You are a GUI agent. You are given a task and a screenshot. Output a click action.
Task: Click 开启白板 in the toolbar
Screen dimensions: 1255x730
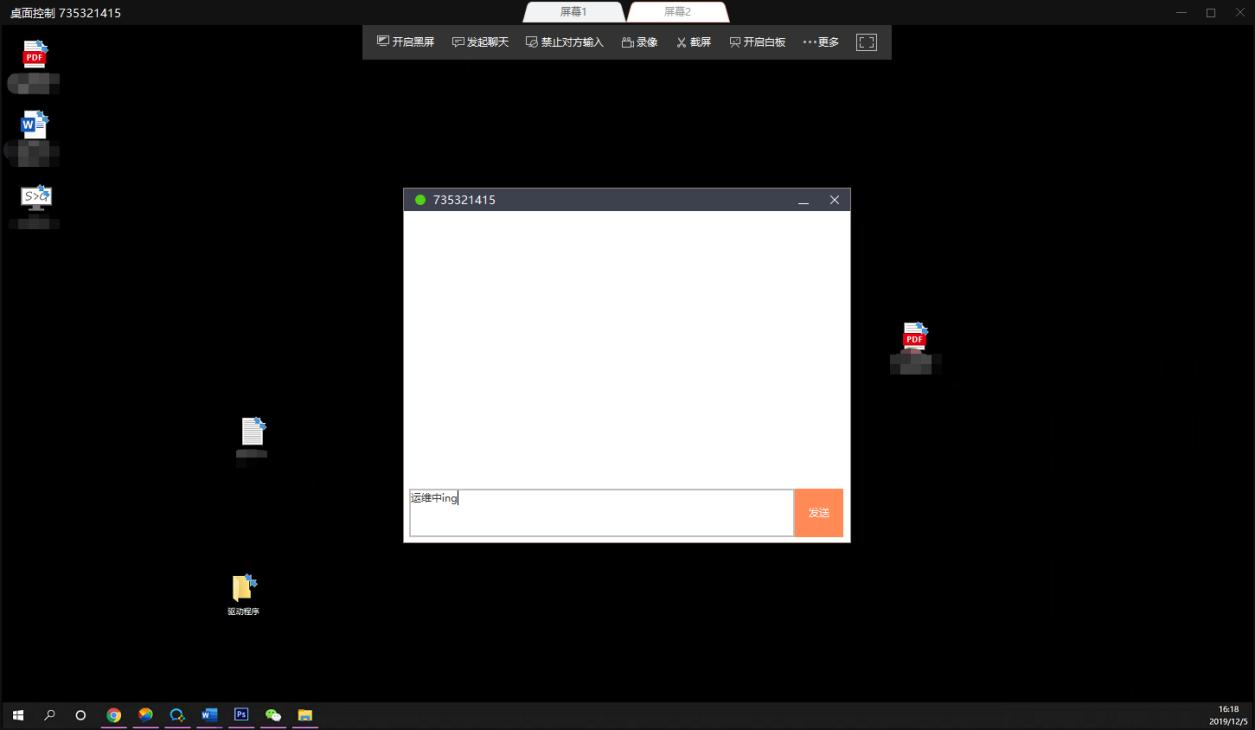757,42
